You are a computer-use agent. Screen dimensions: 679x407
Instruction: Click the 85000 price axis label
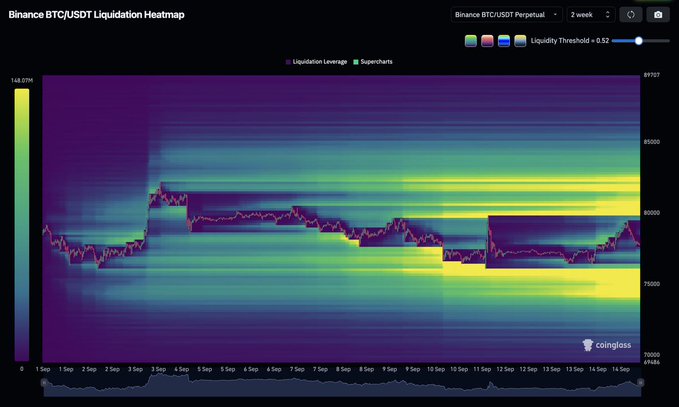652,142
